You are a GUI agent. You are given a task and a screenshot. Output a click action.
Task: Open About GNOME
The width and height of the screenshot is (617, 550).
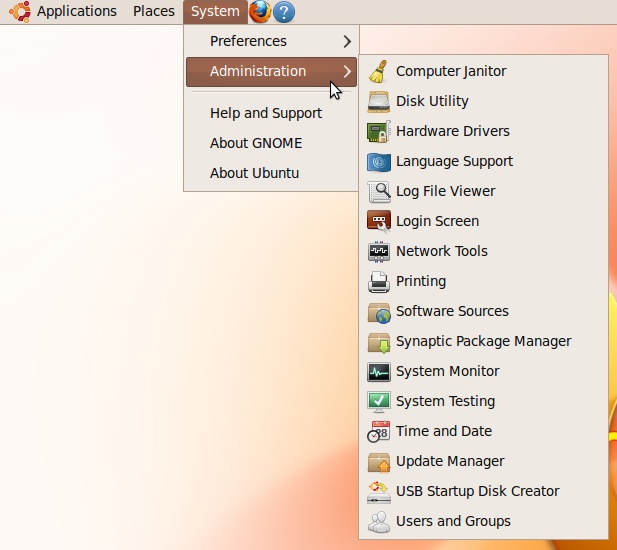point(271,143)
